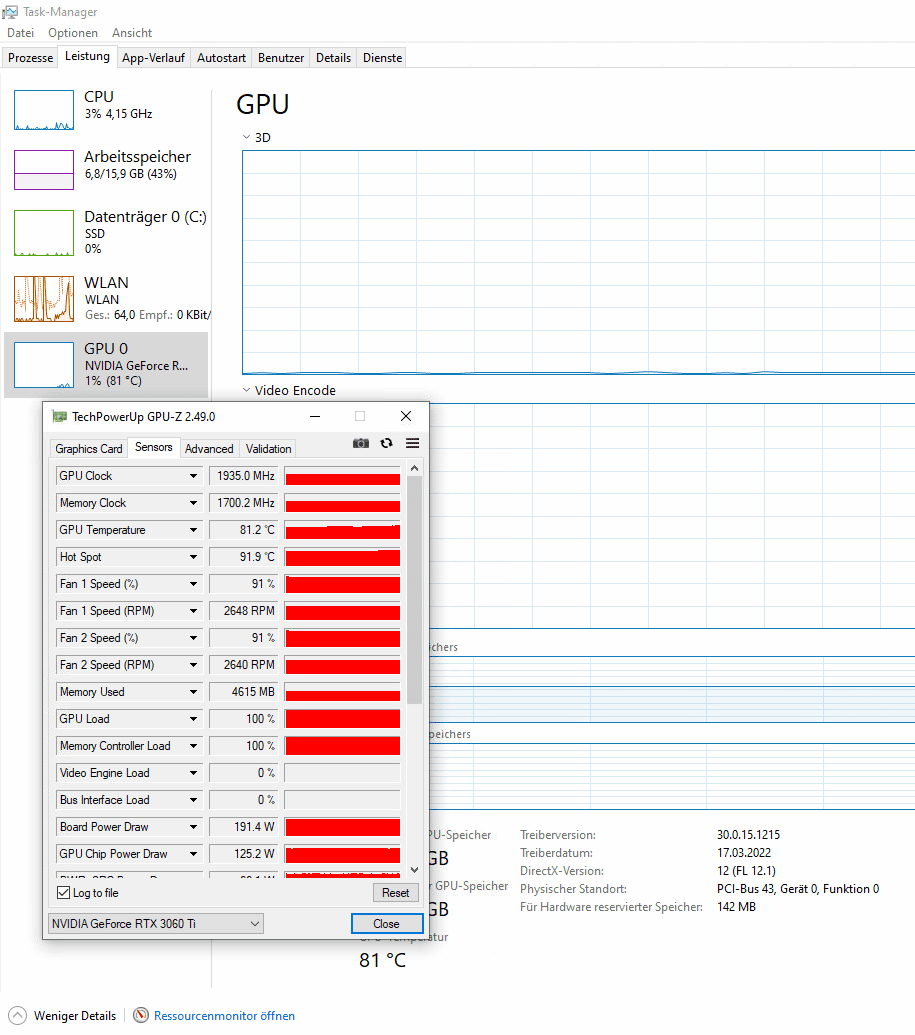Image resolution: width=915 pixels, height=1035 pixels.
Task: Switch to GPU-Z Graphics Card tab
Action: [x=88, y=449]
